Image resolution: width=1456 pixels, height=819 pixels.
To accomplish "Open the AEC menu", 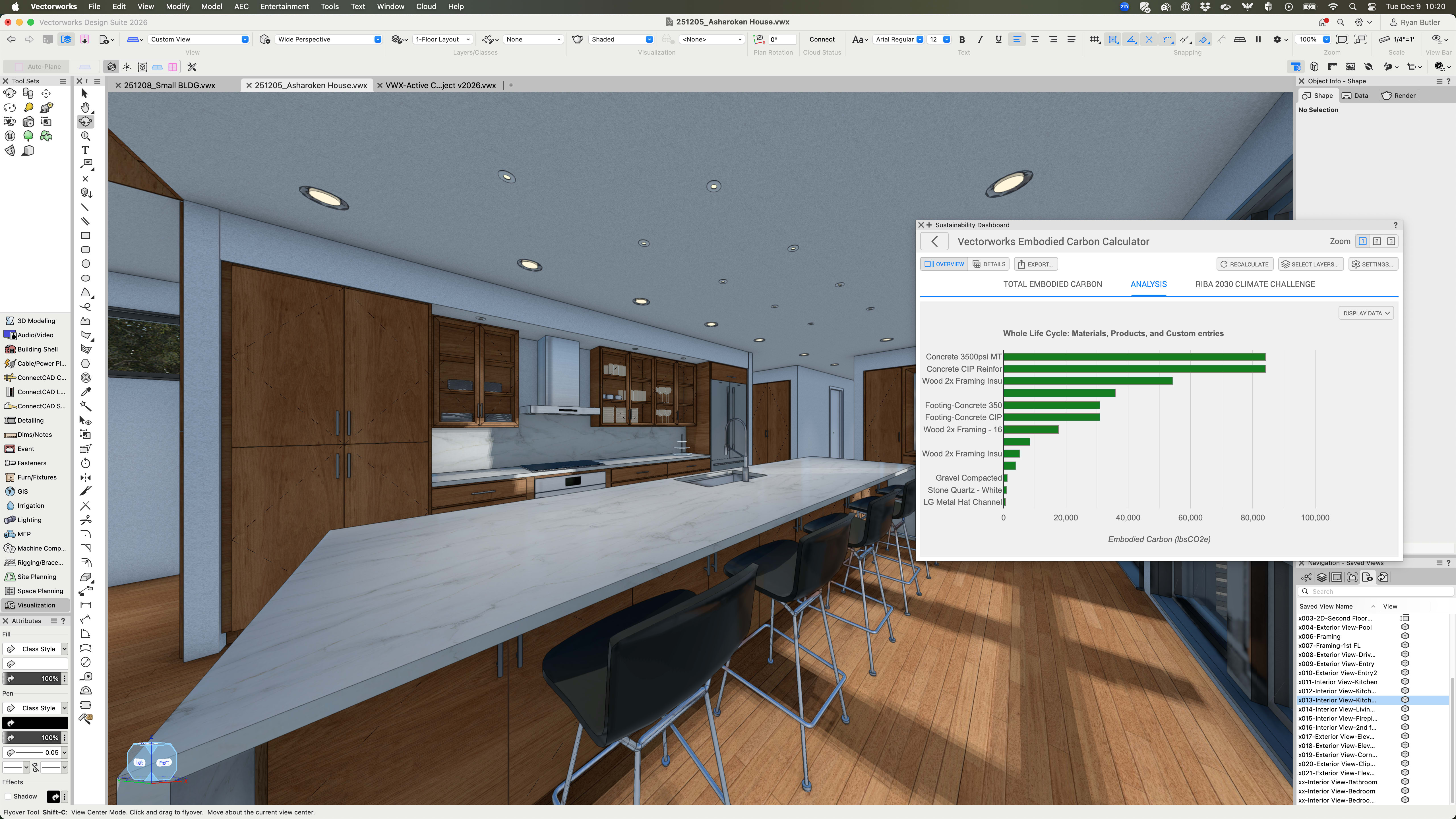I will pyautogui.click(x=241, y=6).
